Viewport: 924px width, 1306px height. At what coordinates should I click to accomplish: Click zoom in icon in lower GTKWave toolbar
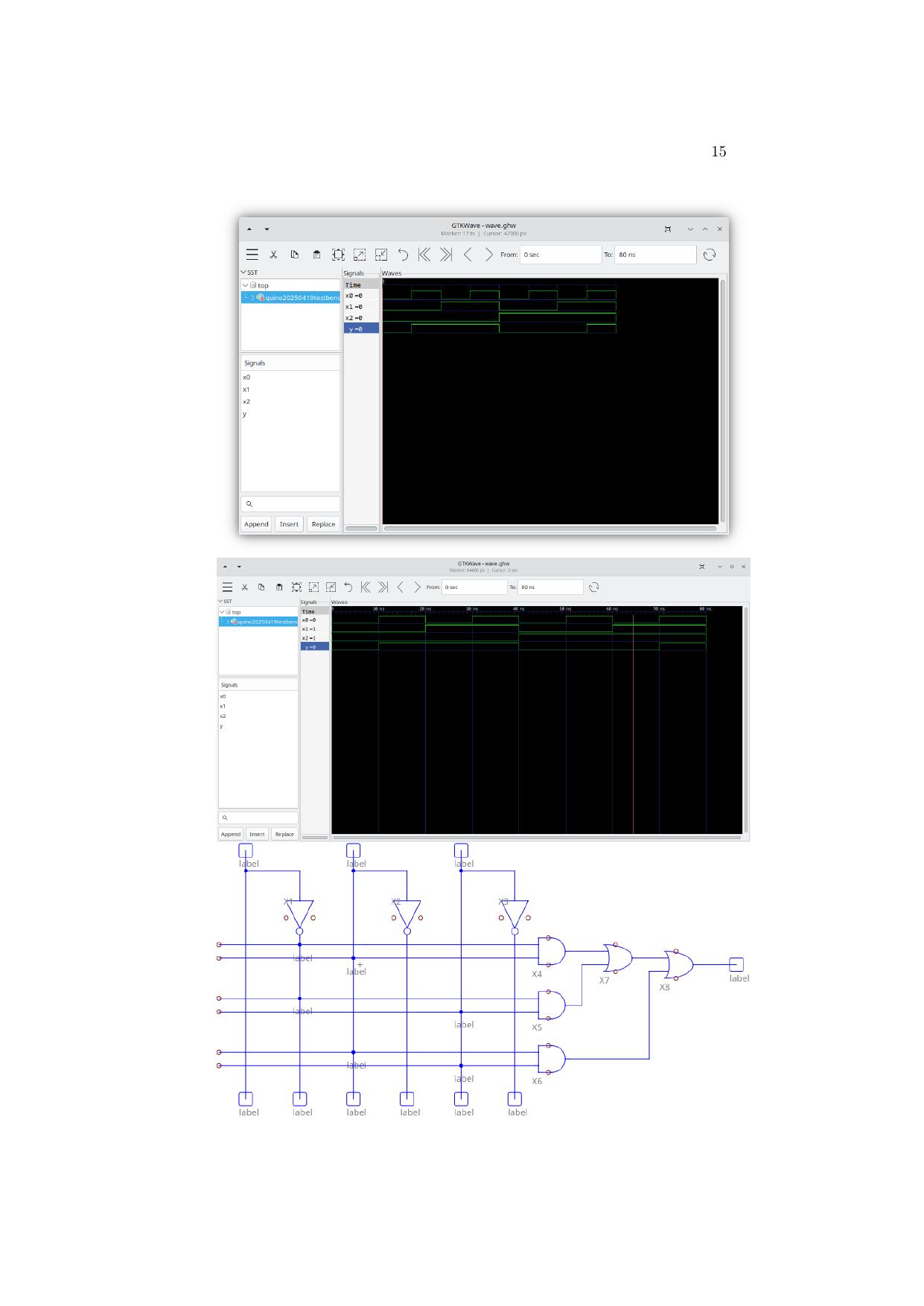(313, 587)
